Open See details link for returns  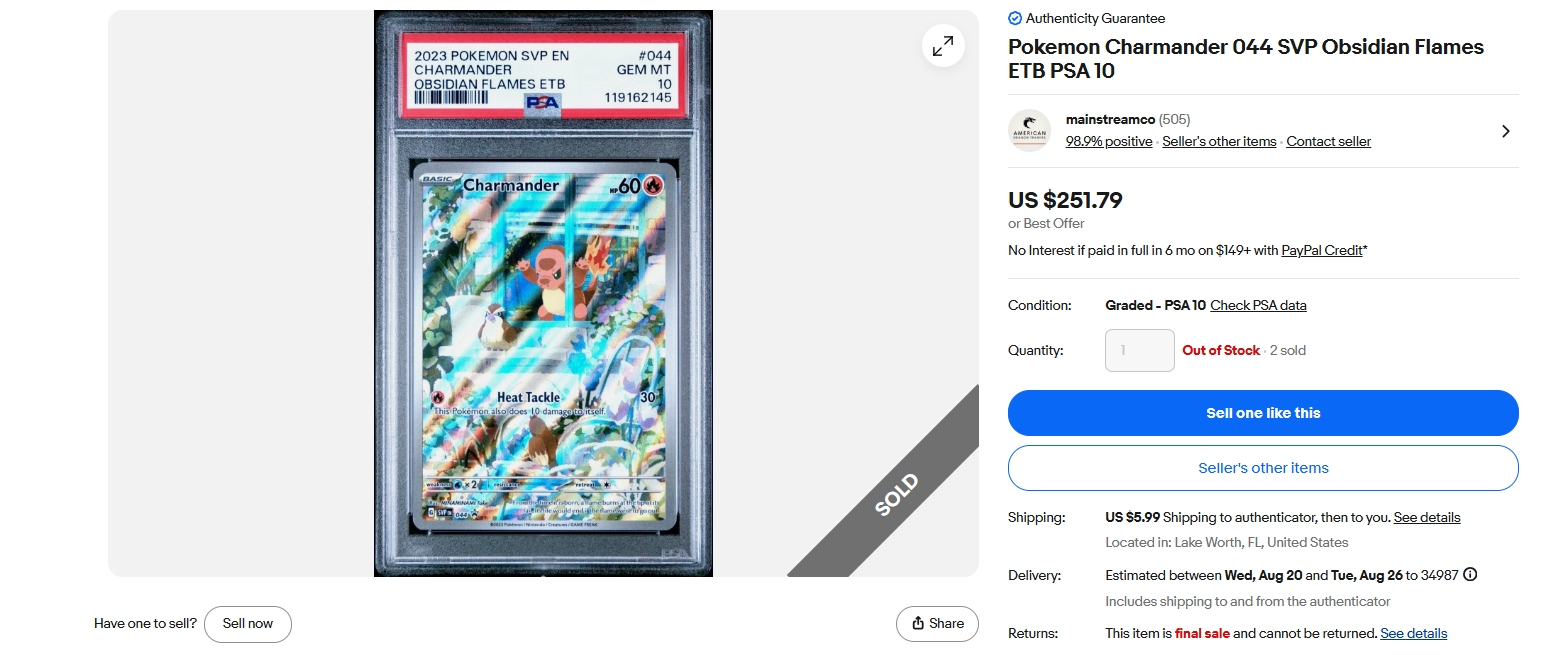pos(1413,633)
